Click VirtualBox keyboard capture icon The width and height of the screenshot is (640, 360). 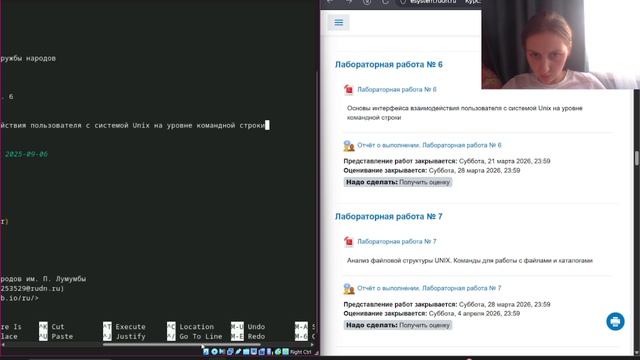pos(285,351)
